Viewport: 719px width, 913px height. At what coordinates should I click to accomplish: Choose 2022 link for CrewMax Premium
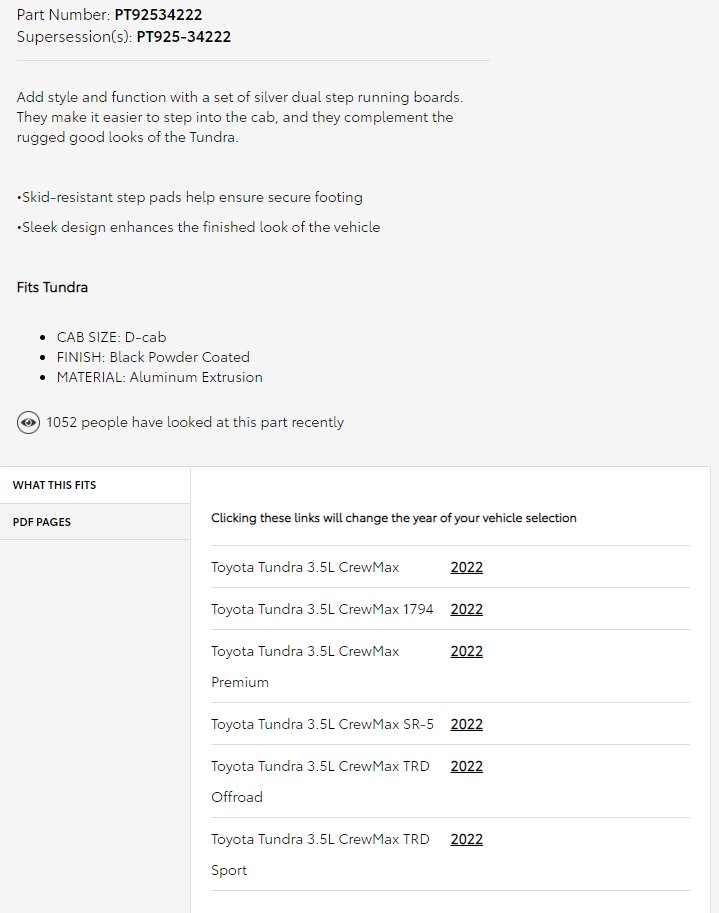(x=466, y=651)
